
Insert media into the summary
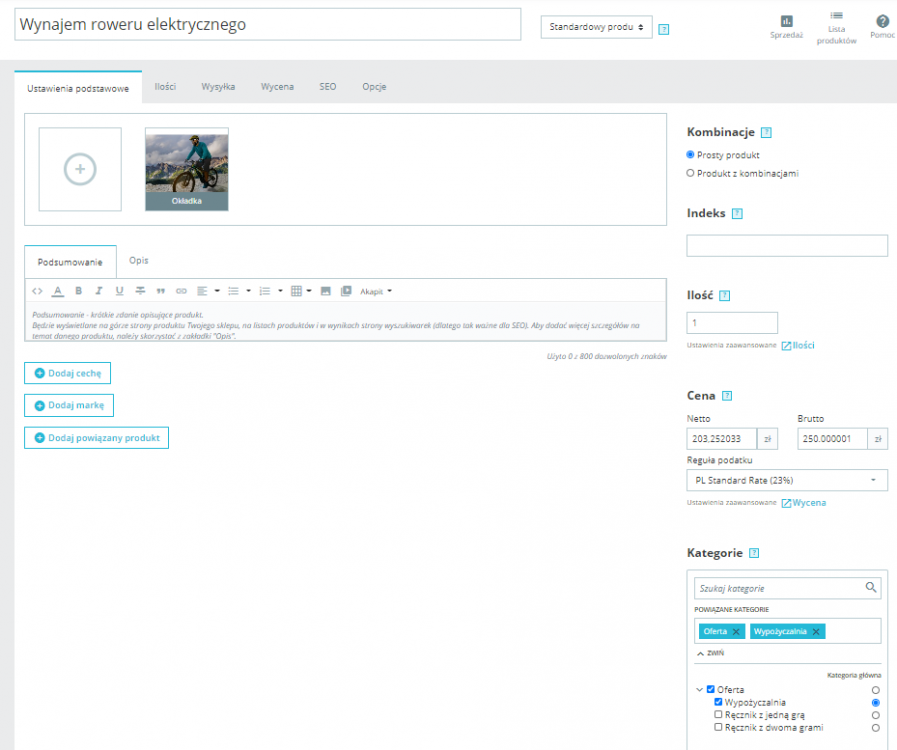click(346, 291)
